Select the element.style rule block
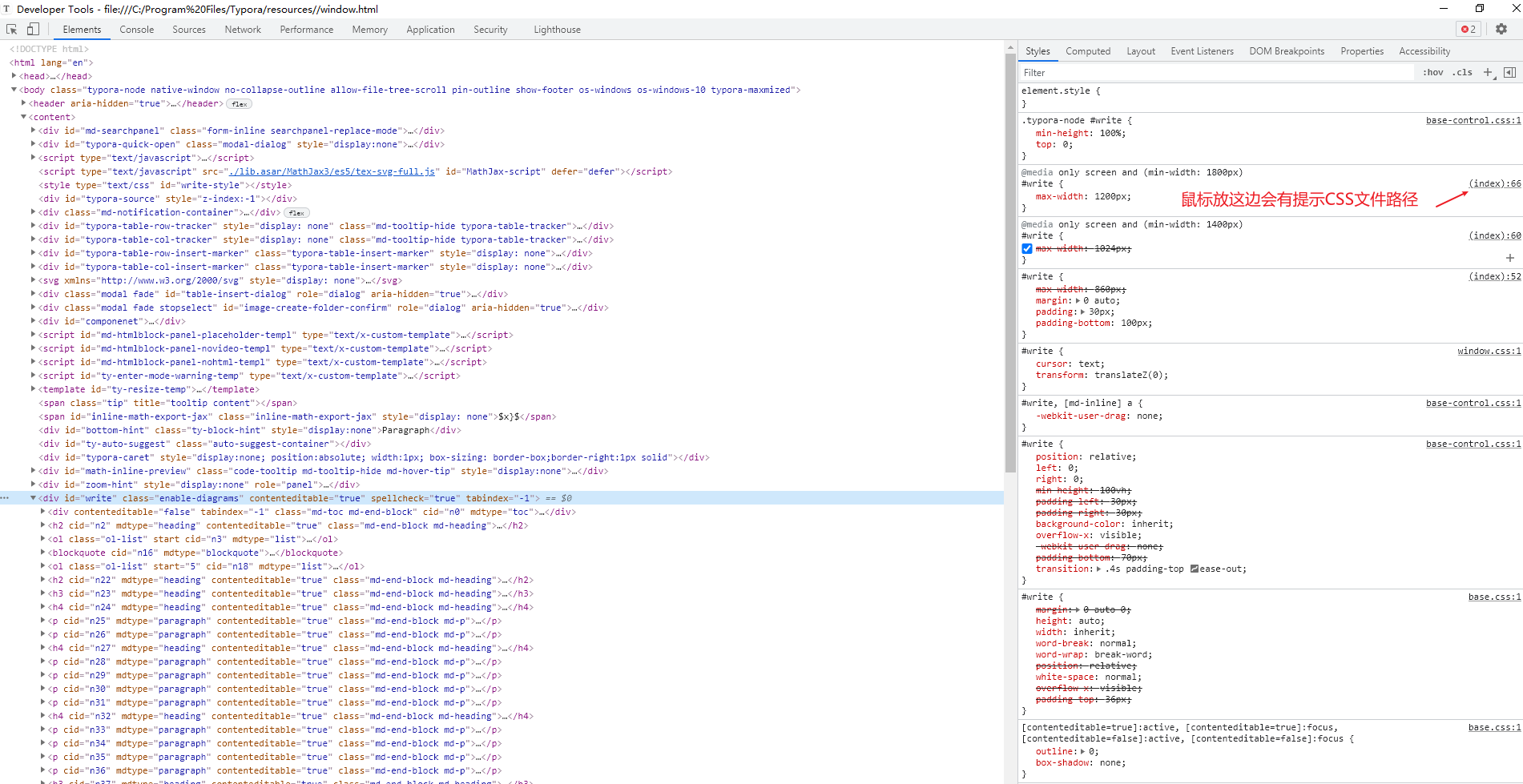Viewport: 1523px width, 784px height. (1271, 97)
